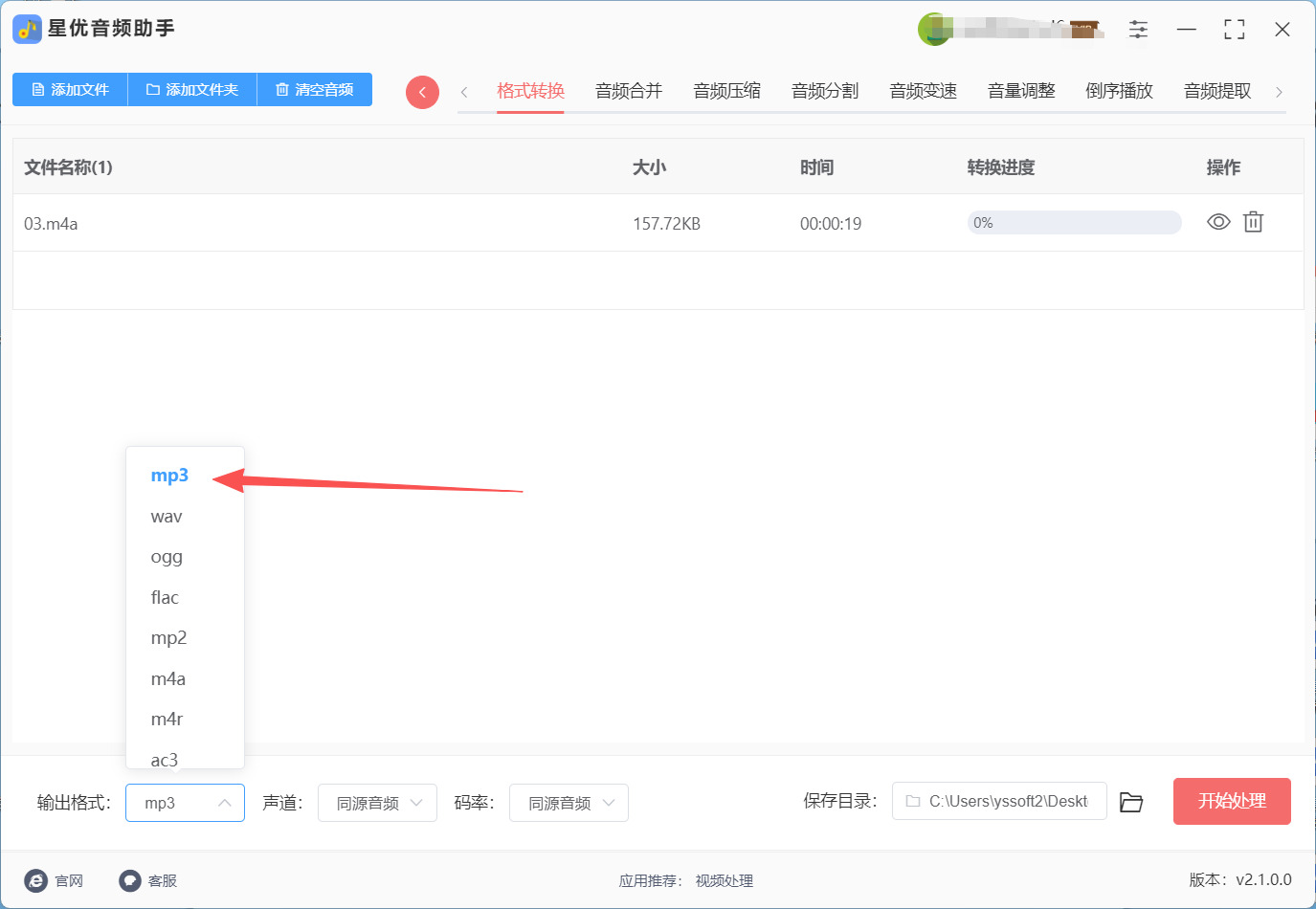Open the save directory folder icon
Image resolution: width=1316 pixels, height=909 pixels.
1131,802
